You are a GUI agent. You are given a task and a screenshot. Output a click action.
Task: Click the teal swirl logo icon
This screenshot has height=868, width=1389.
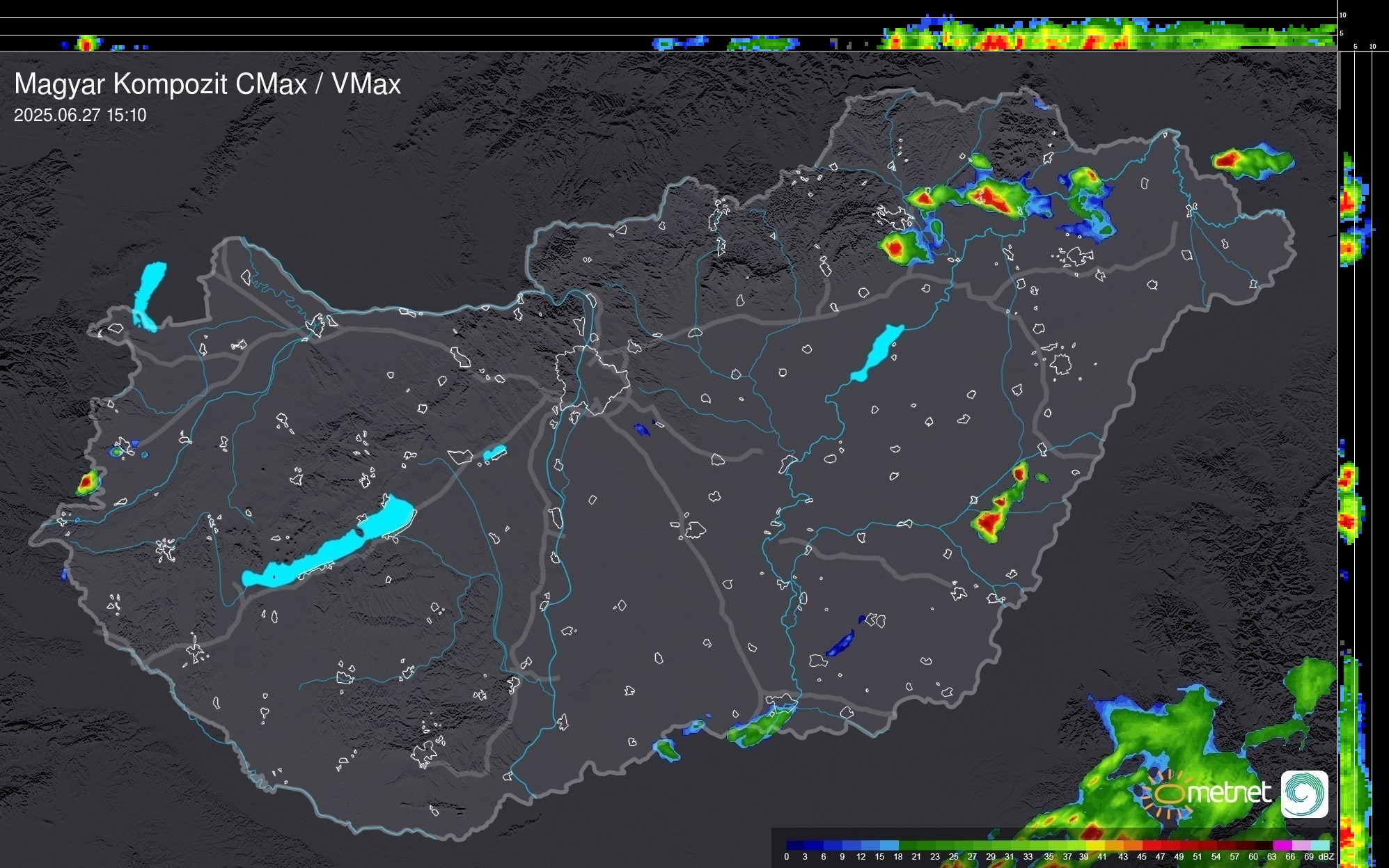click(1304, 794)
